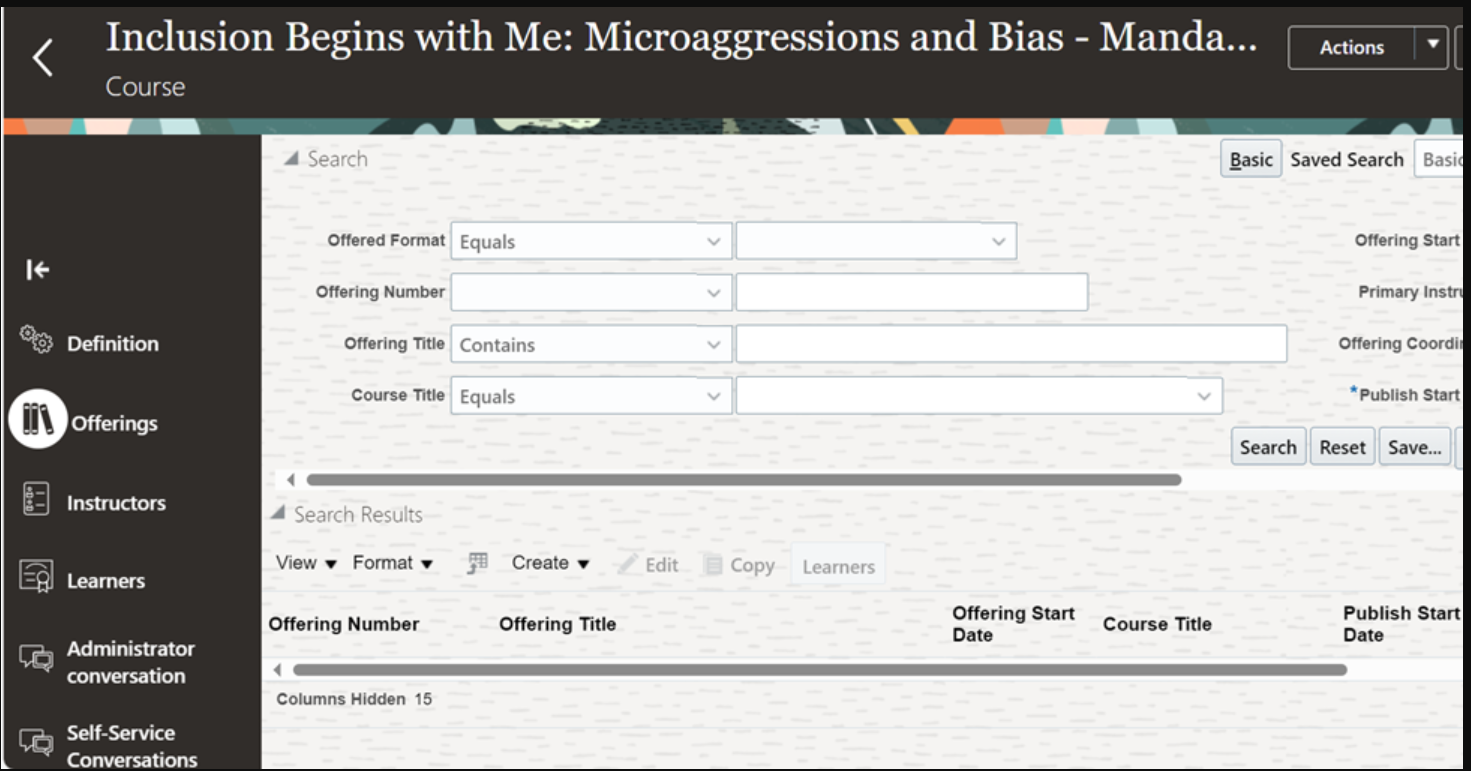Collapse the Search Results section triangle

(278, 514)
